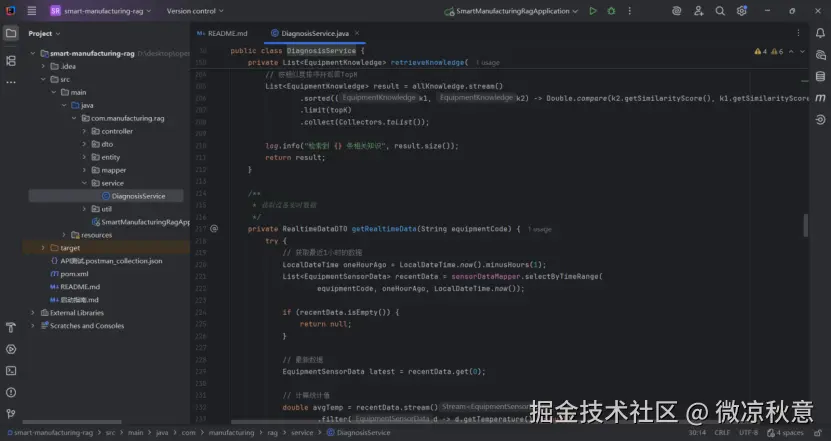Click 'manufacturing' breadcrumb in navigation bar
The width and height of the screenshot is (831, 442).
pos(231,433)
